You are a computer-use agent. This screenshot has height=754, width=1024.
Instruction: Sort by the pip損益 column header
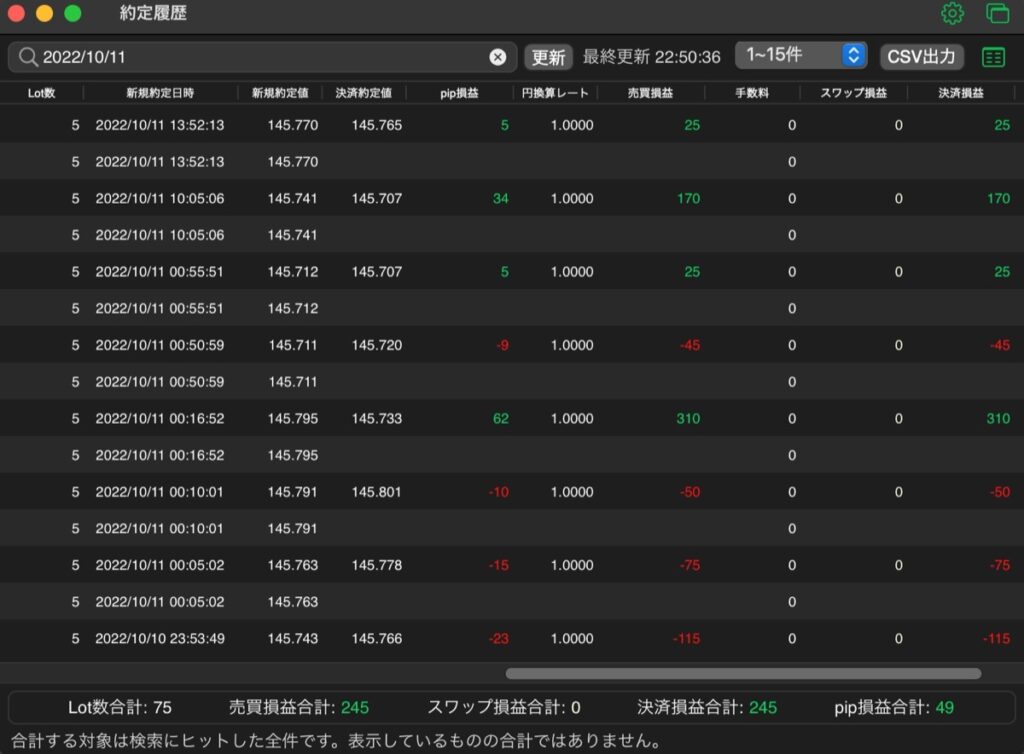(x=459, y=93)
